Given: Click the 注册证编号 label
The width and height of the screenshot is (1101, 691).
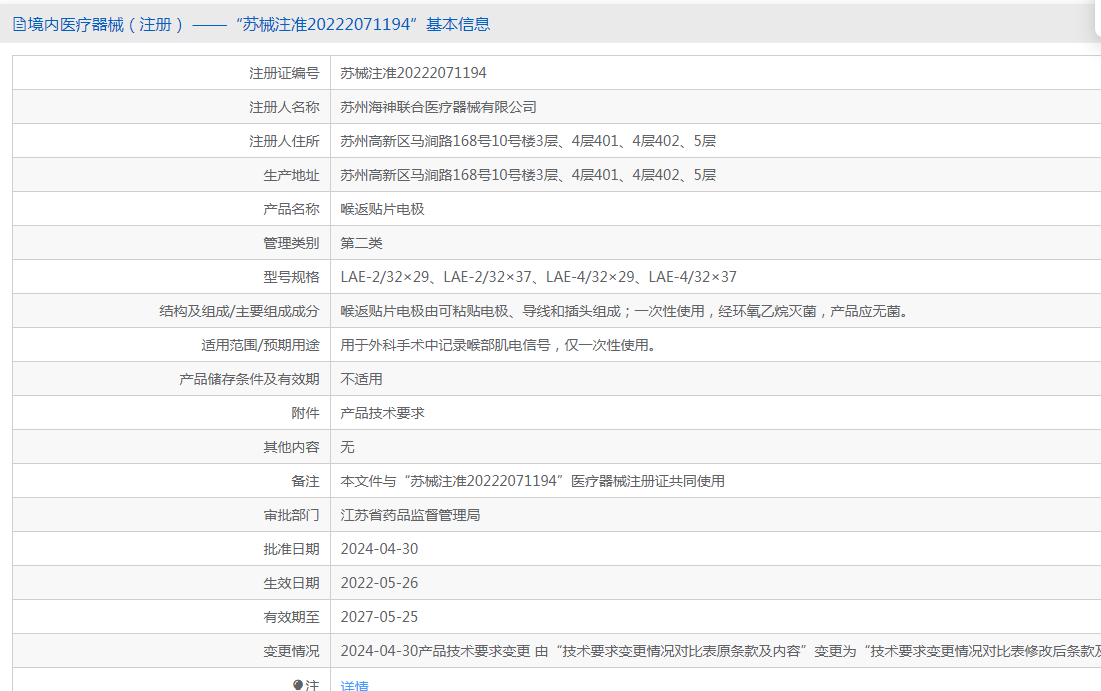Looking at the screenshot, I should [284, 73].
